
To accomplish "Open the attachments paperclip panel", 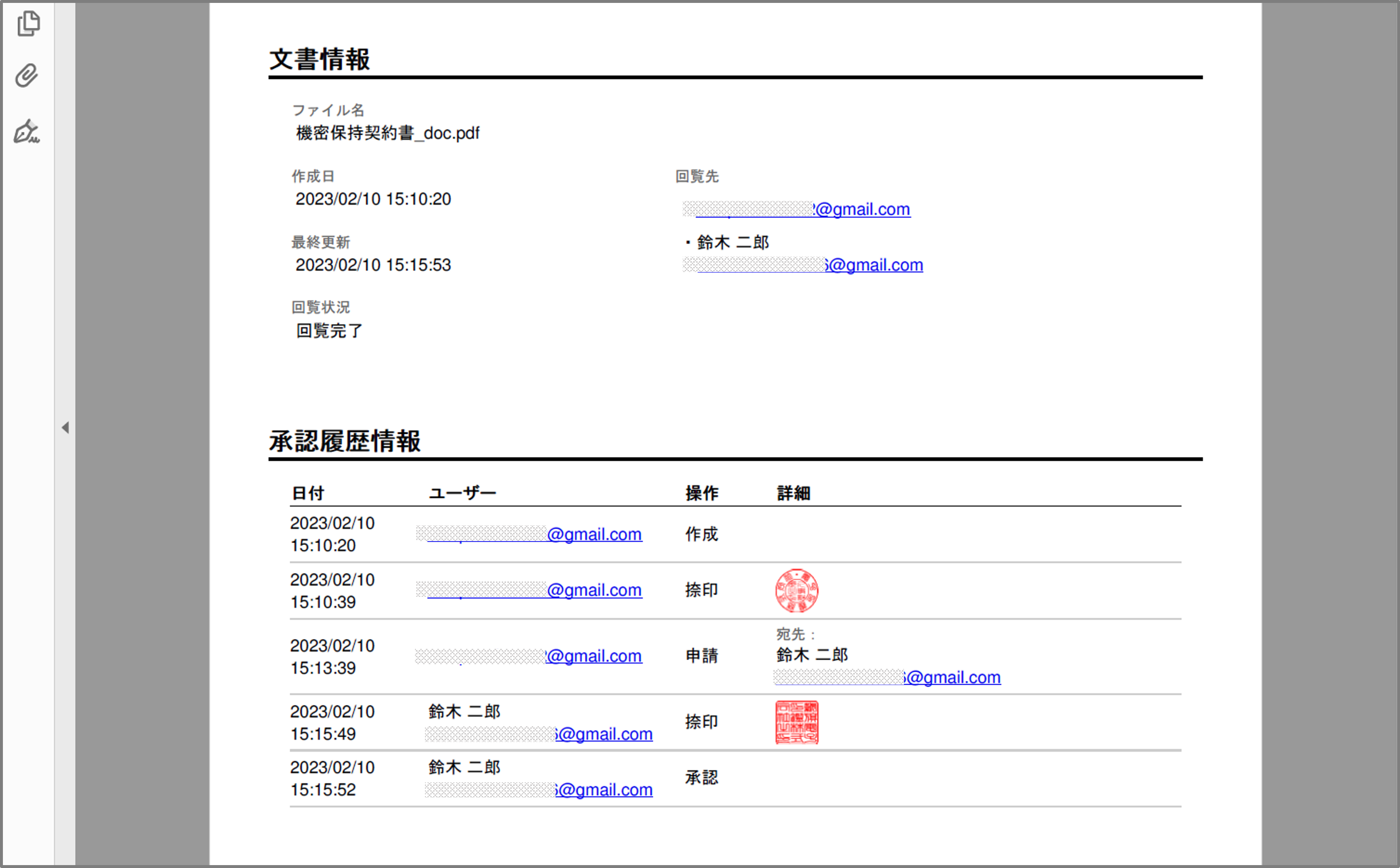I will [x=26, y=76].
